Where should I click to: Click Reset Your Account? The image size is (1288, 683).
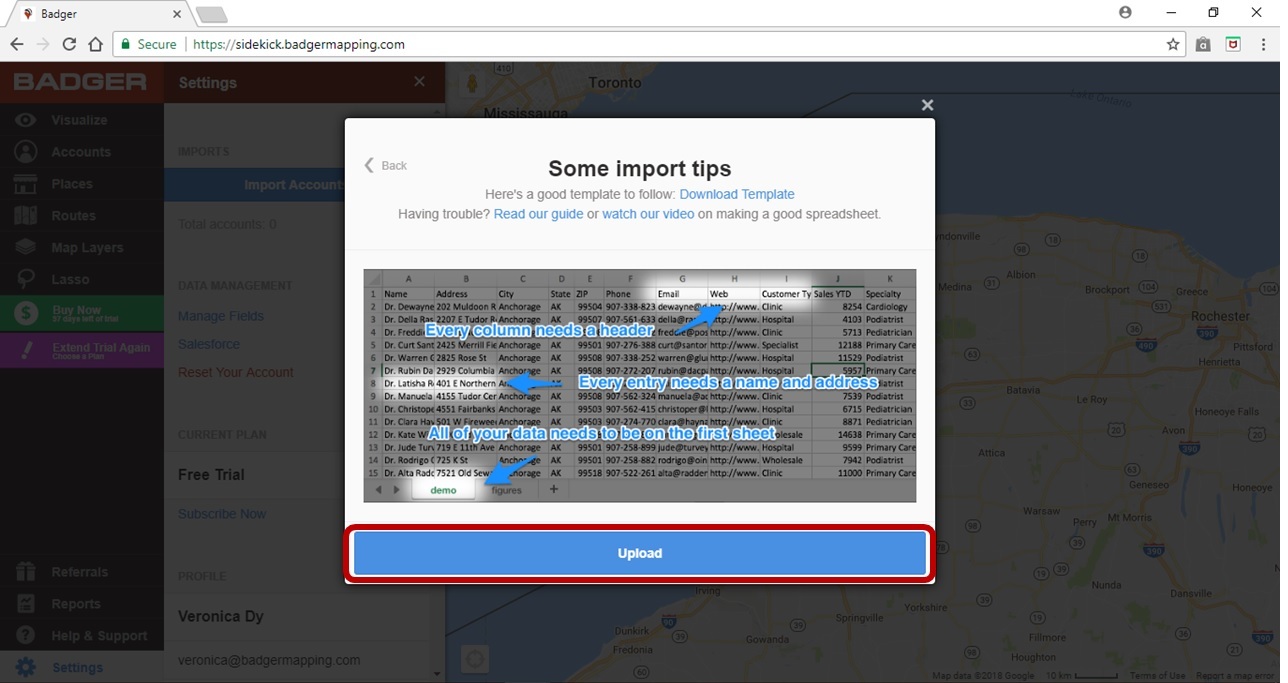click(x=236, y=372)
